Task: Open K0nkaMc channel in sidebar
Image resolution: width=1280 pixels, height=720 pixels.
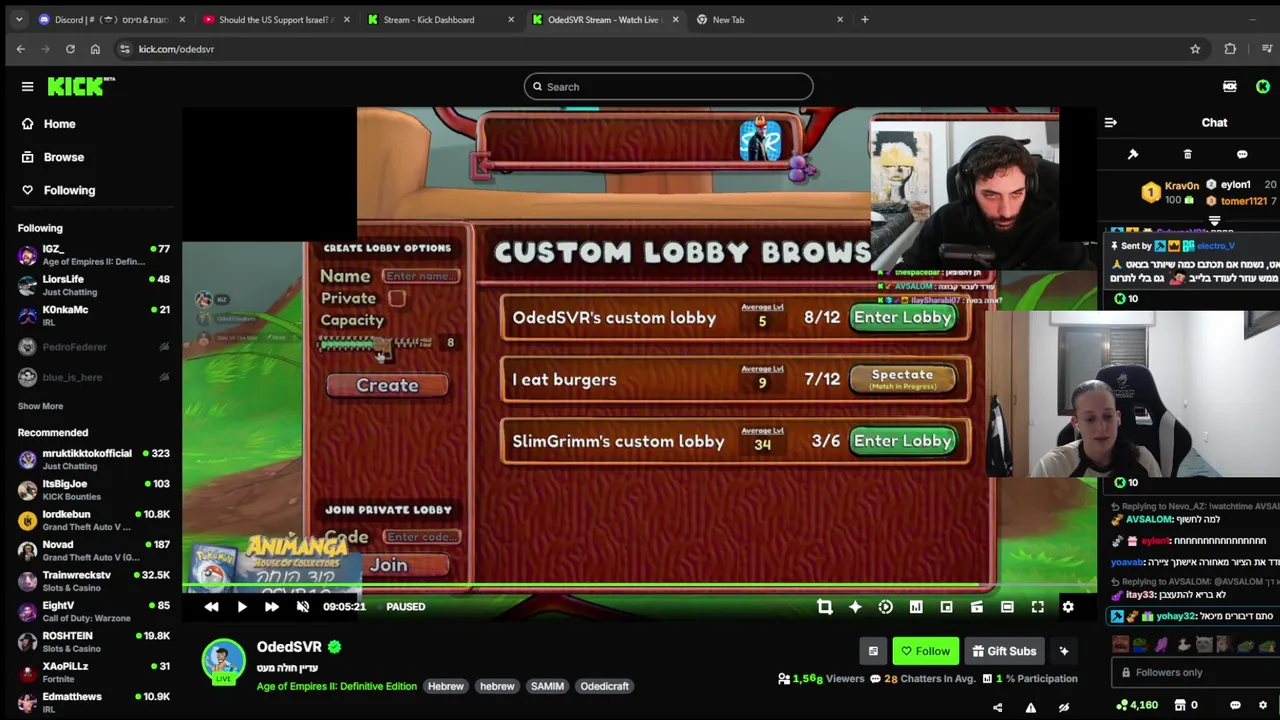Action: (x=93, y=315)
